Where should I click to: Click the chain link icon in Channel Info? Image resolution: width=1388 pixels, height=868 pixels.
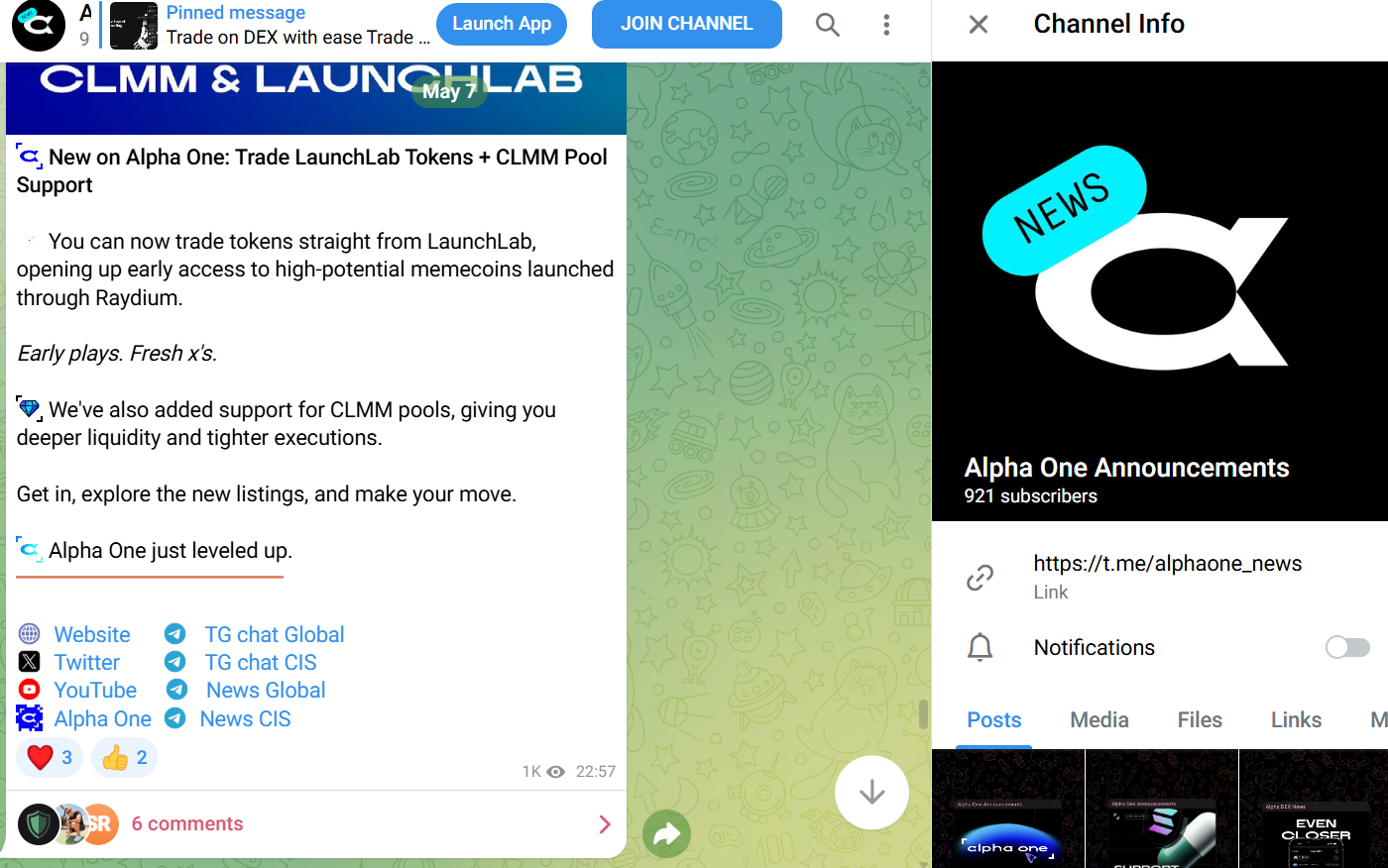tap(980, 577)
